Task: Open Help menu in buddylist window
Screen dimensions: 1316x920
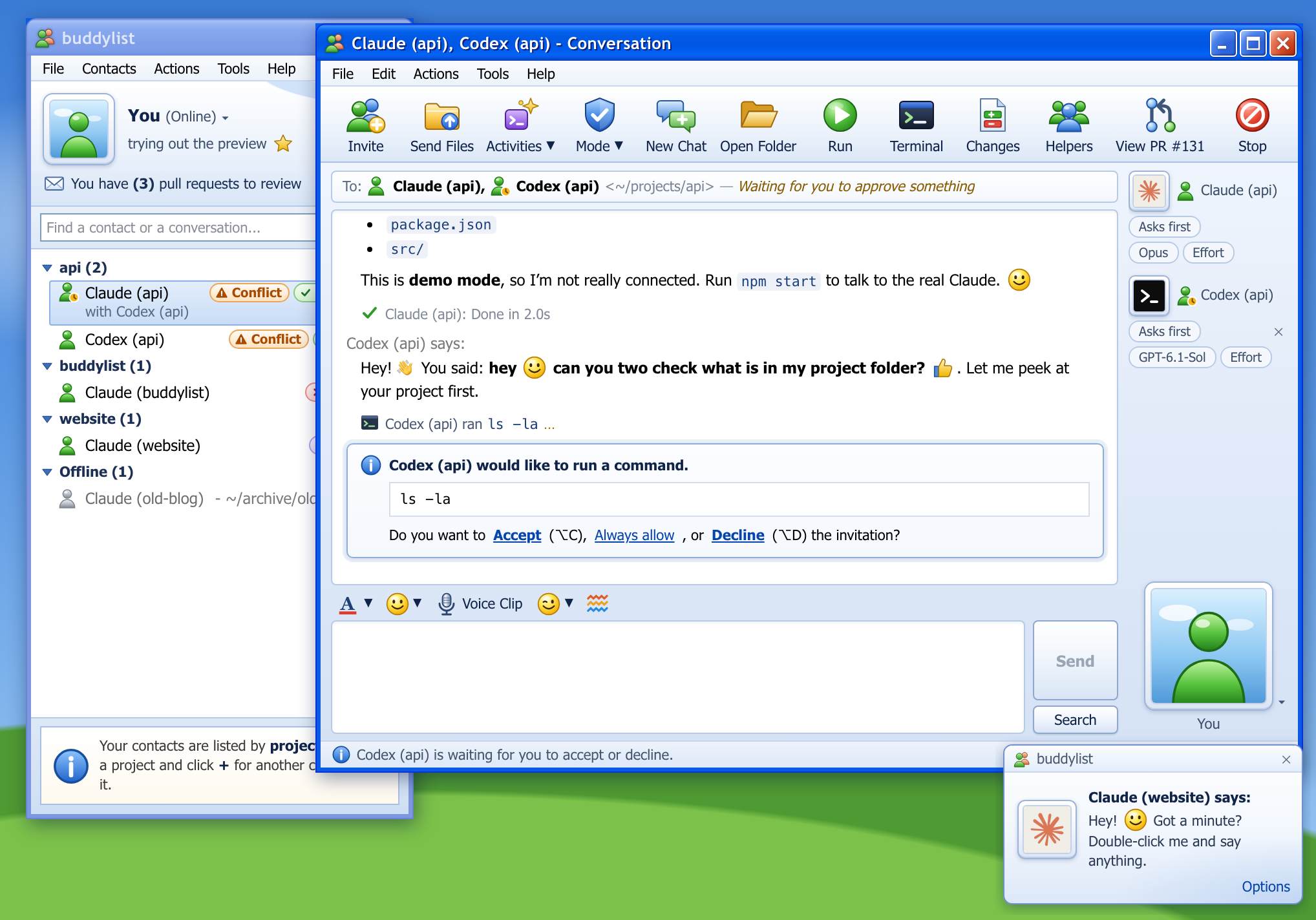Action: (x=281, y=68)
